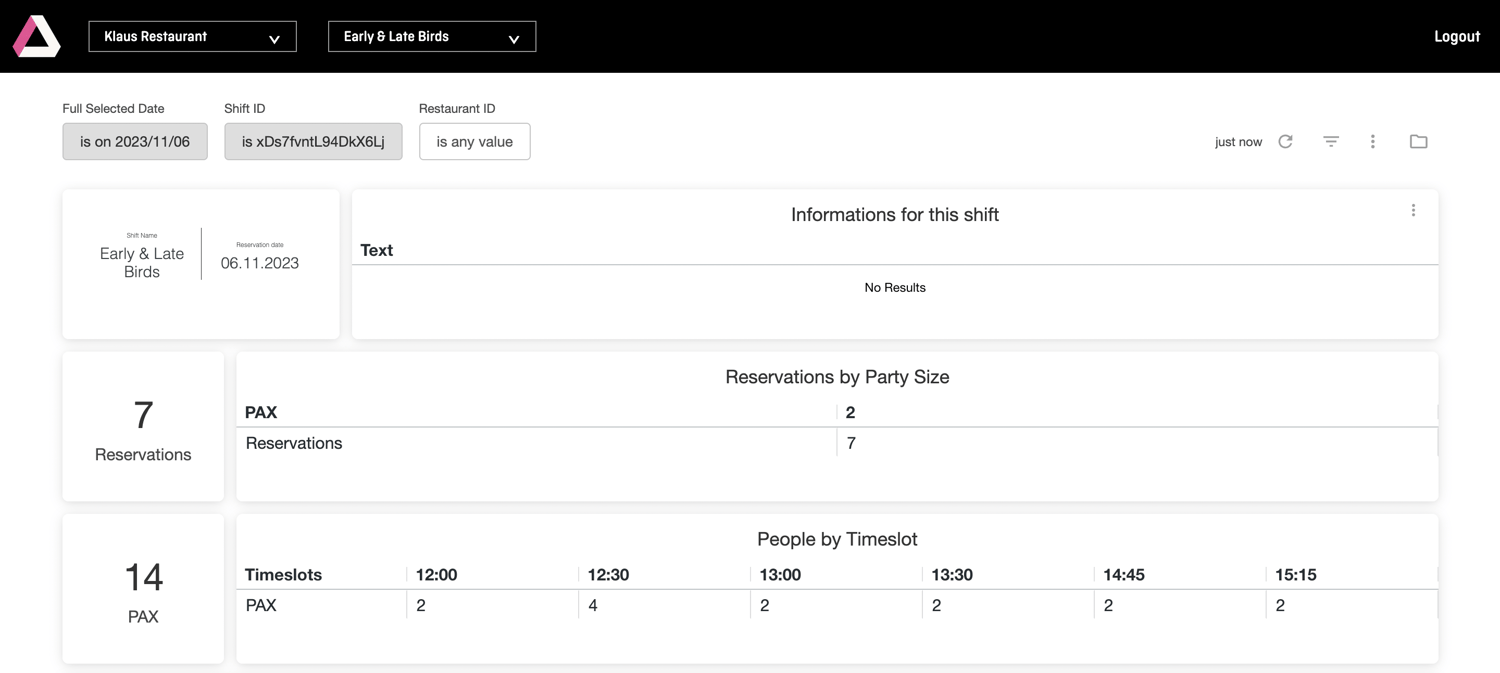Edit the Full Selected Date filter
1500x673 pixels.
[135, 142]
